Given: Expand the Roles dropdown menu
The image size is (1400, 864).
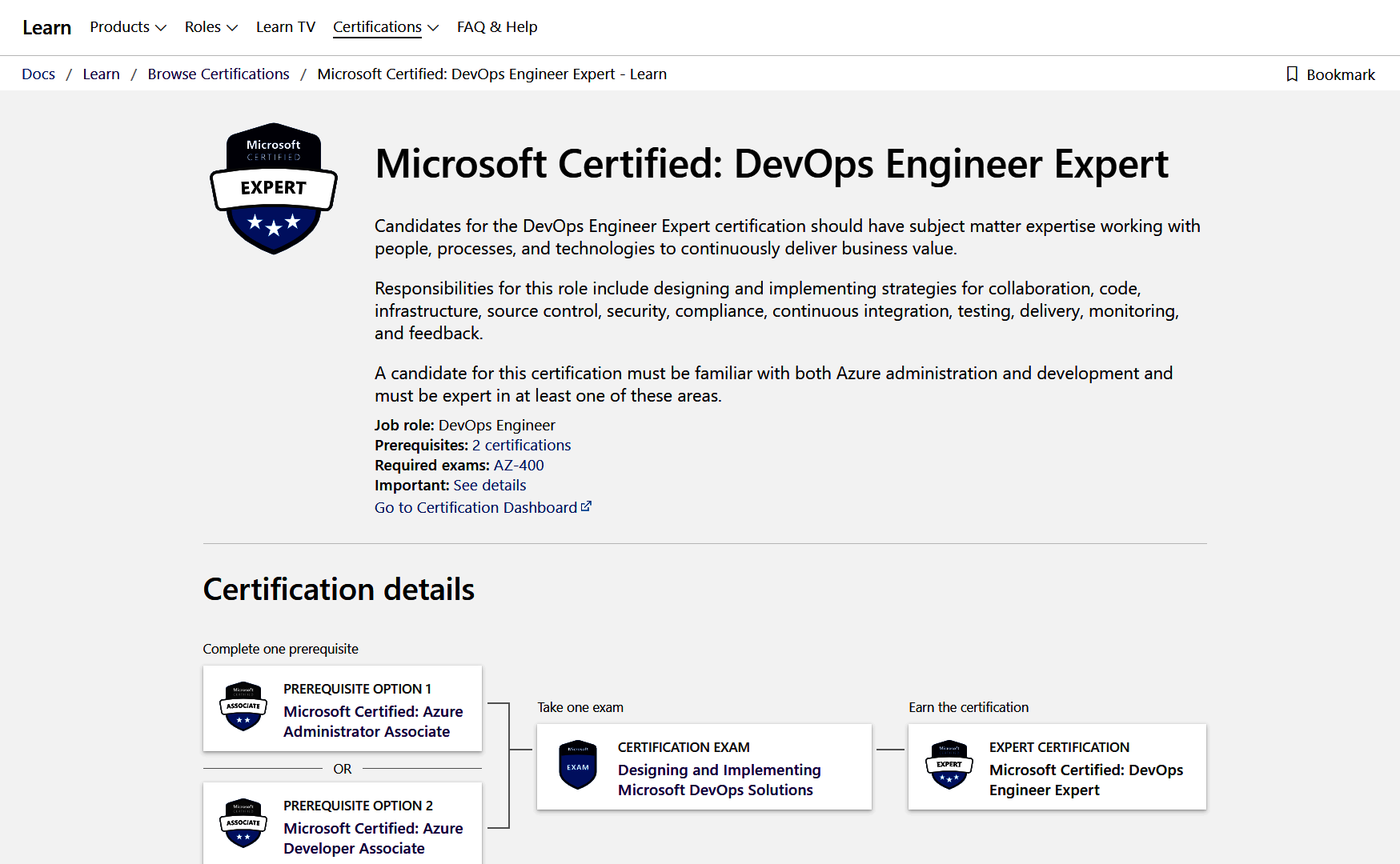Looking at the screenshot, I should (x=211, y=27).
